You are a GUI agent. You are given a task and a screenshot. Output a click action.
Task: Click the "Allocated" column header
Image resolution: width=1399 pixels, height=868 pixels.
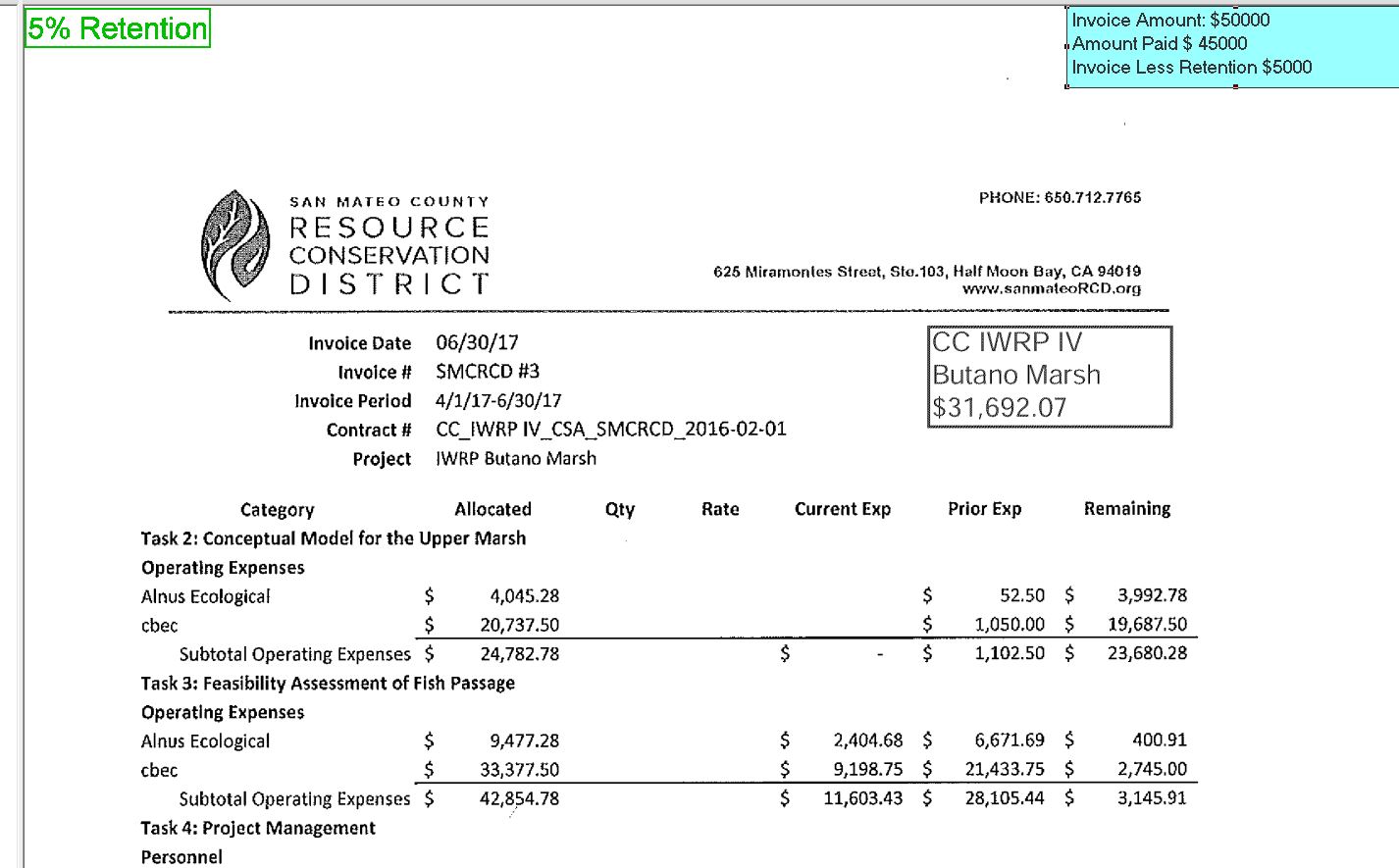point(492,509)
